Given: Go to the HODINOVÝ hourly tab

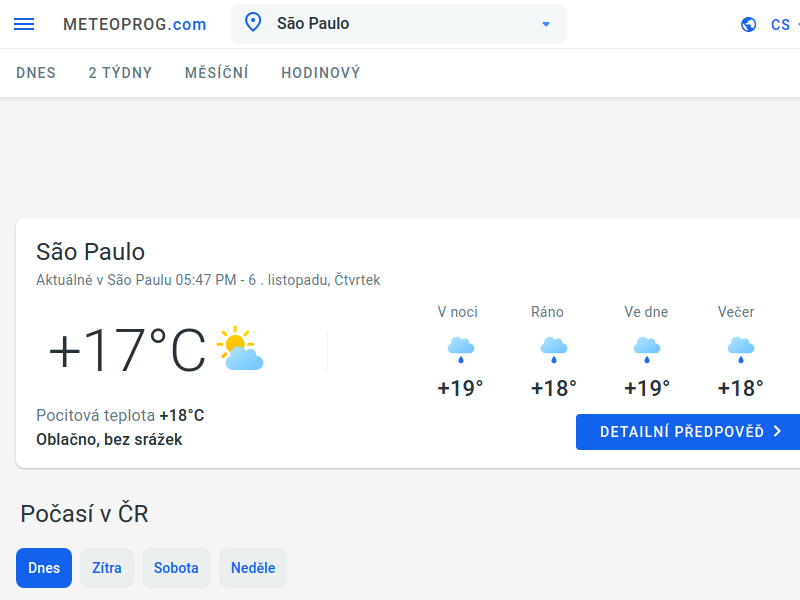Looking at the screenshot, I should [321, 73].
